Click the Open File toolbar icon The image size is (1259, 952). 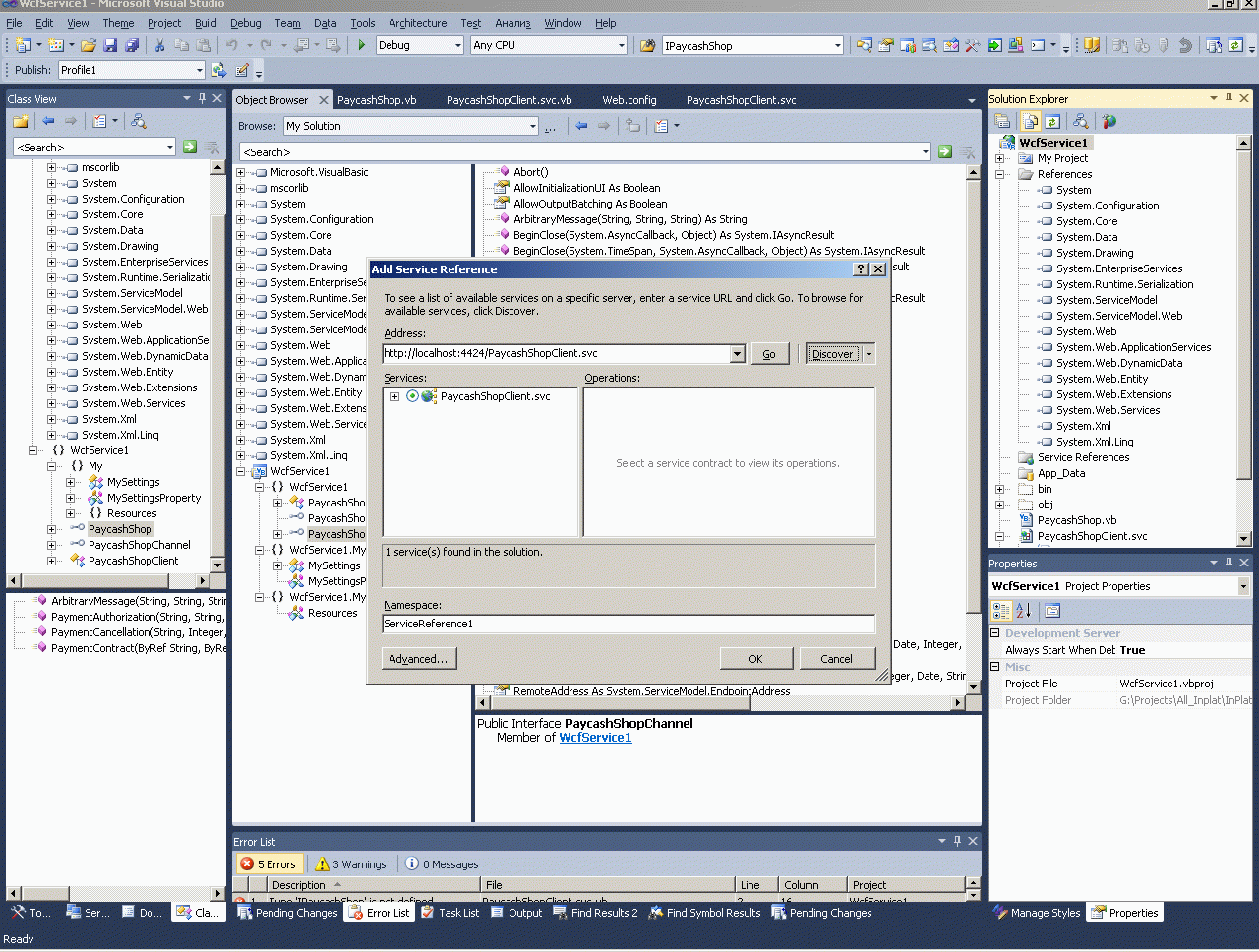89,45
